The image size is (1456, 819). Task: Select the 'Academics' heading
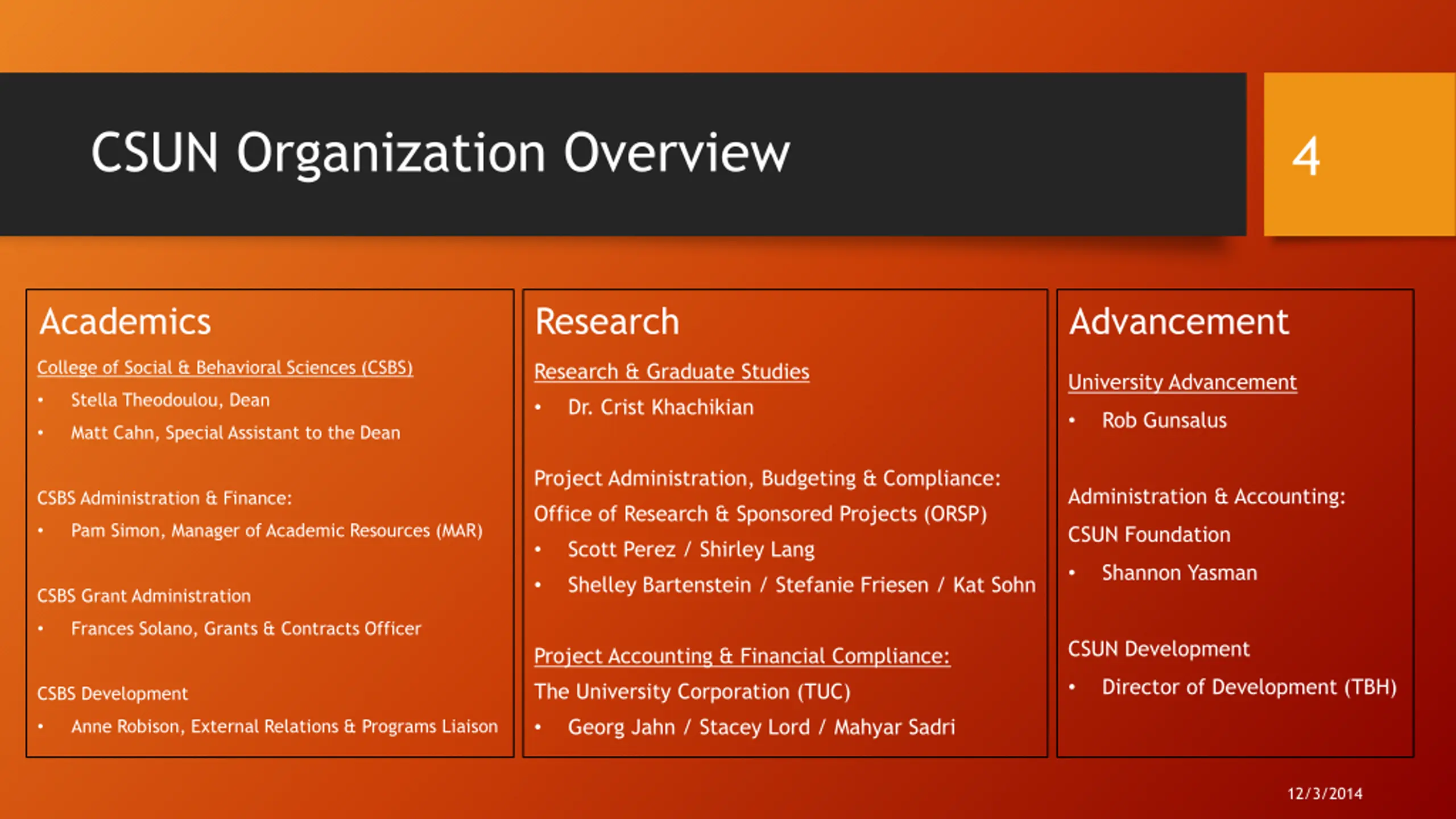(x=125, y=322)
